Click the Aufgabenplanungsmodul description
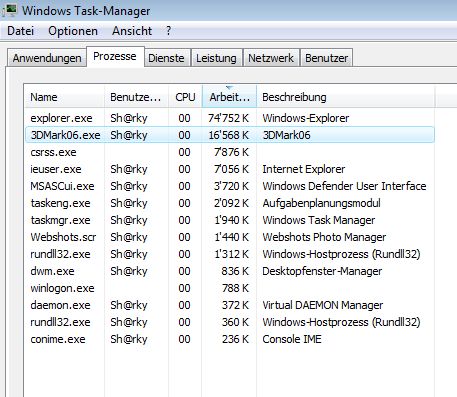The image size is (457, 397). pyautogui.click(x=321, y=203)
